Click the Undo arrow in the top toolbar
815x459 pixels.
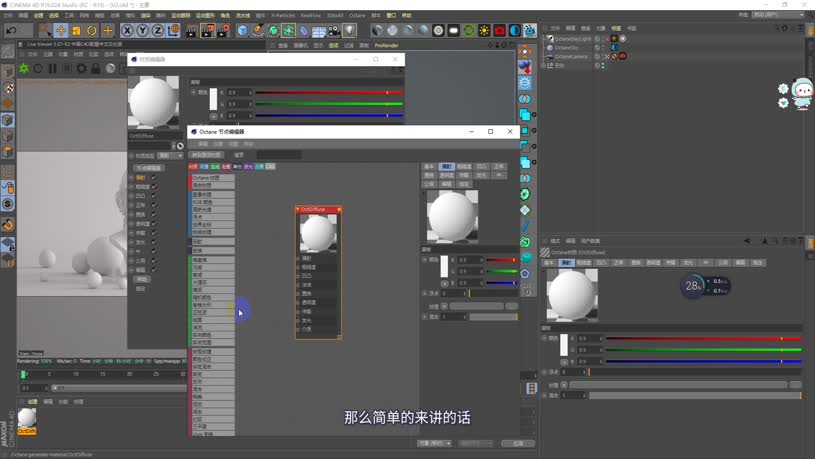pyautogui.click(x=11, y=31)
